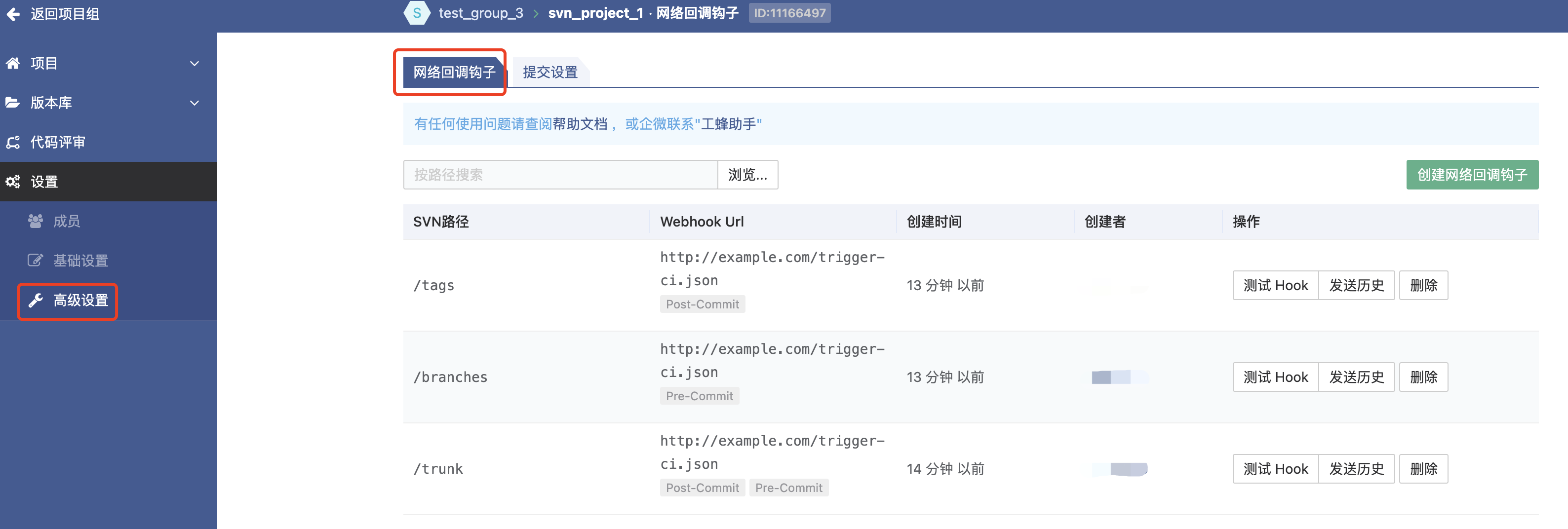1568x529 pixels.
Task: Switch to the 提交设置 tab
Action: point(549,73)
